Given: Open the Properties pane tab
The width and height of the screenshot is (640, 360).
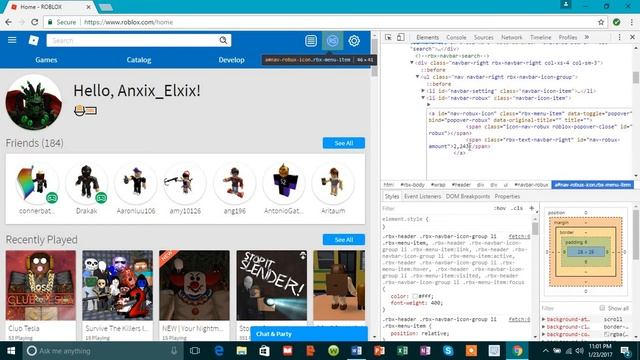Looking at the screenshot, I should pos(507,196).
